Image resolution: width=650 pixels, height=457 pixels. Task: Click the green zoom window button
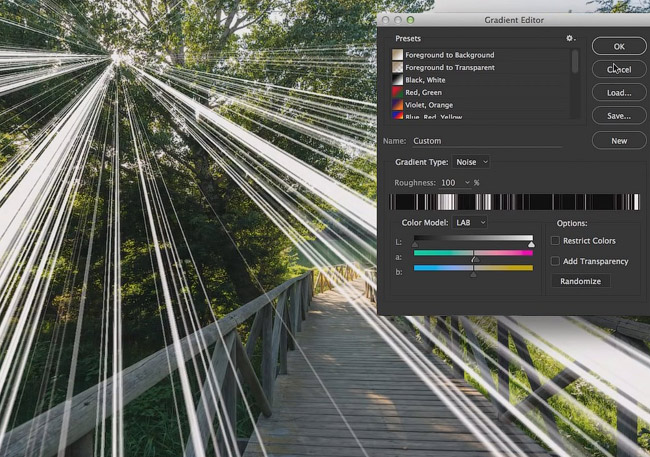pyautogui.click(x=410, y=19)
